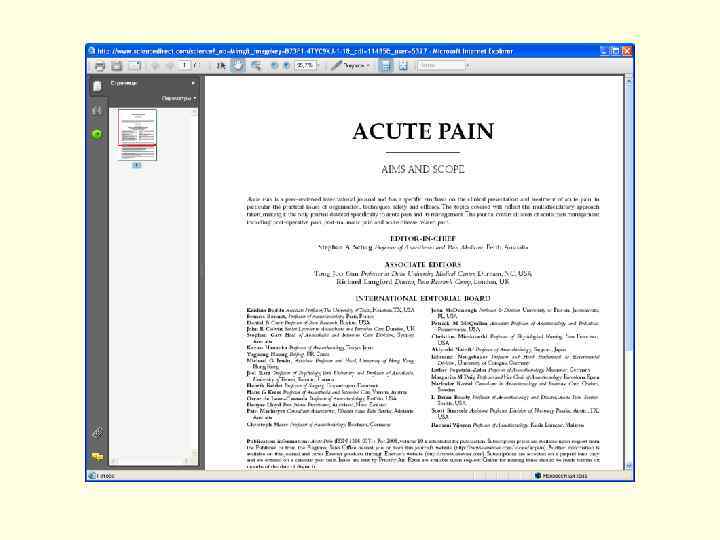
Task: Open the Параметры options menu
Action: 179,98
